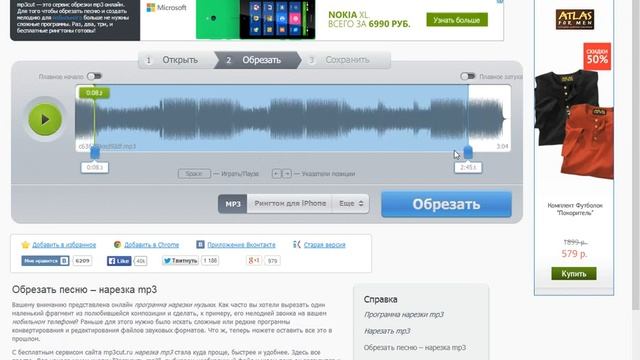Open step 1 Открыть tab

tap(176, 60)
